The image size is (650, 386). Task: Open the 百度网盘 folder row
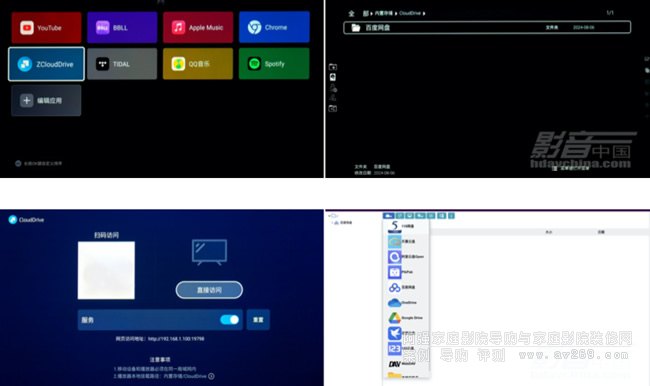(487, 27)
